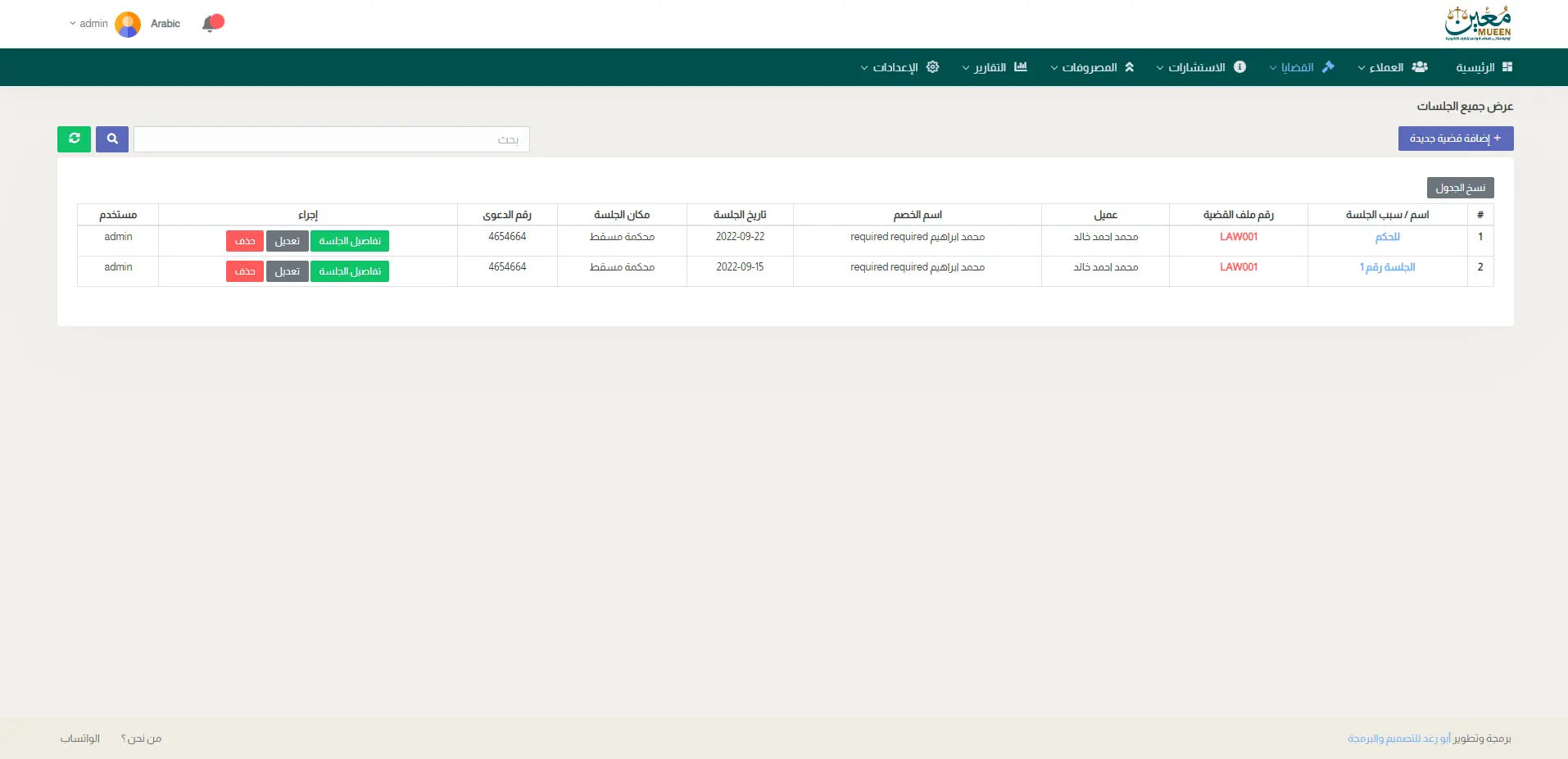Click the search input field

(x=332, y=139)
